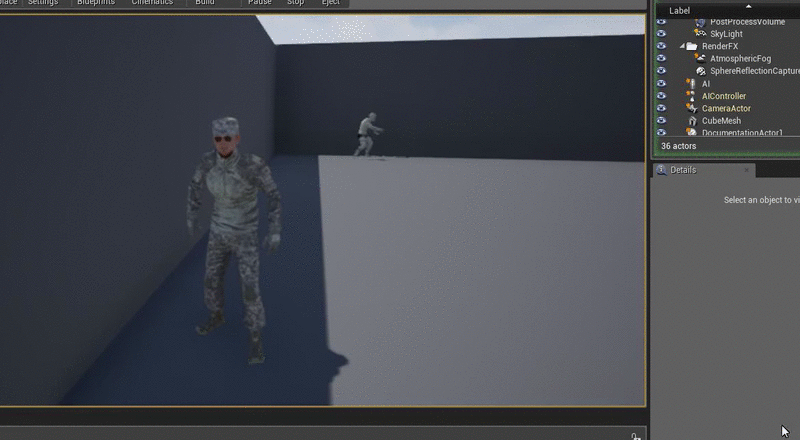Toggle the eye icon for AI
Image resolution: width=800 pixels, height=440 pixels.
661,83
